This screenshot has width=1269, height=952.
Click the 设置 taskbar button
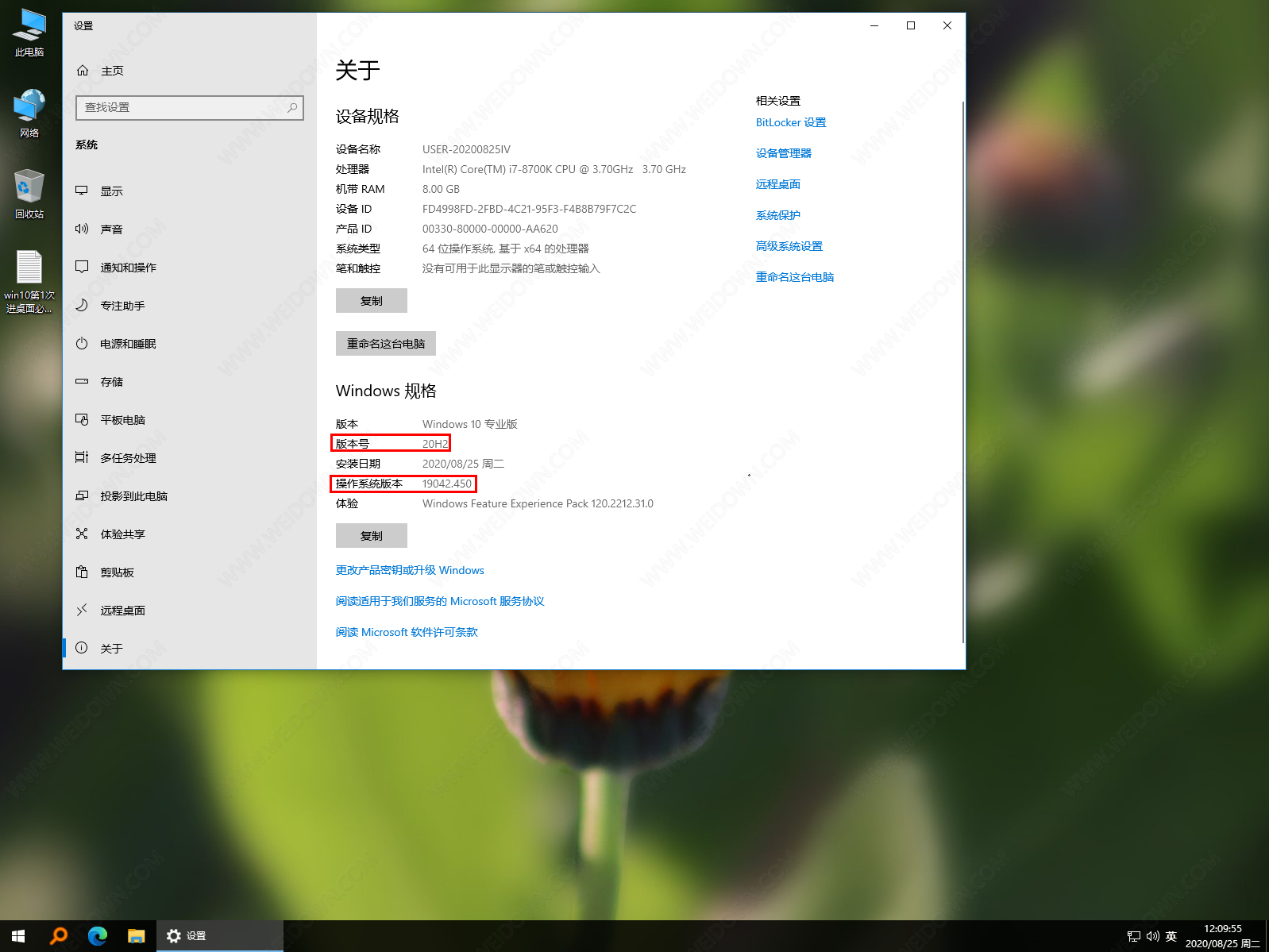pyautogui.click(x=220, y=936)
